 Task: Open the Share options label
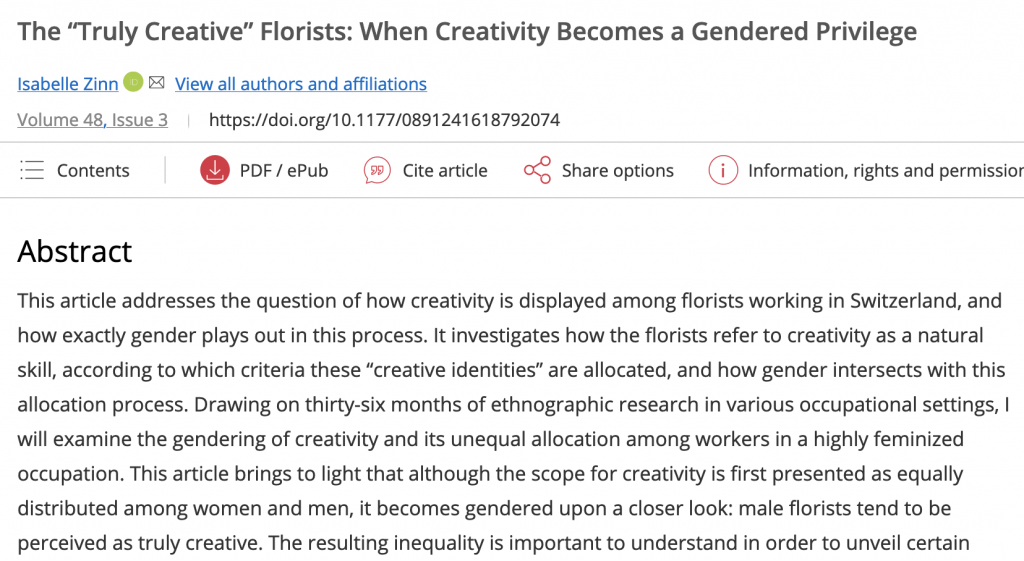(x=617, y=171)
